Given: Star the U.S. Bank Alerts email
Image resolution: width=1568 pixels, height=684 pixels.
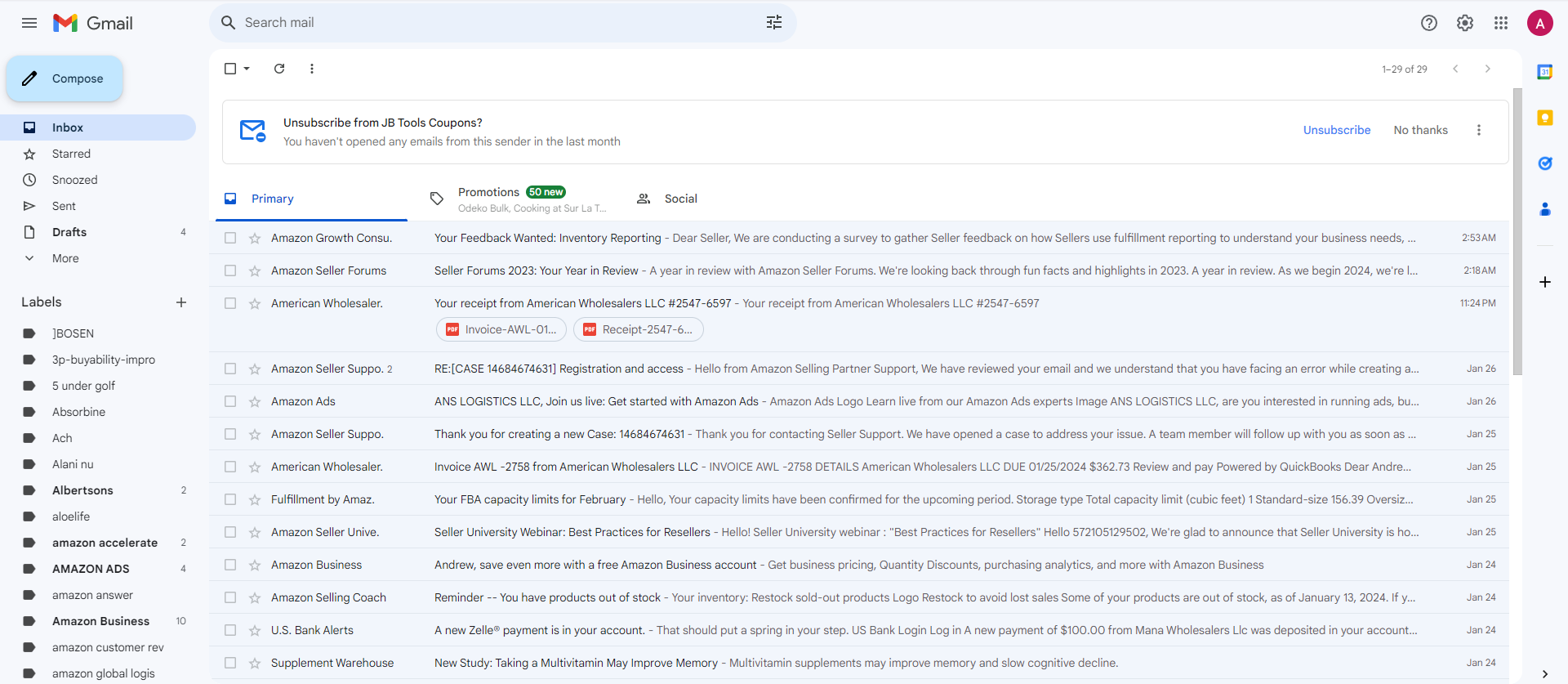Looking at the screenshot, I should tap(255, 630).
